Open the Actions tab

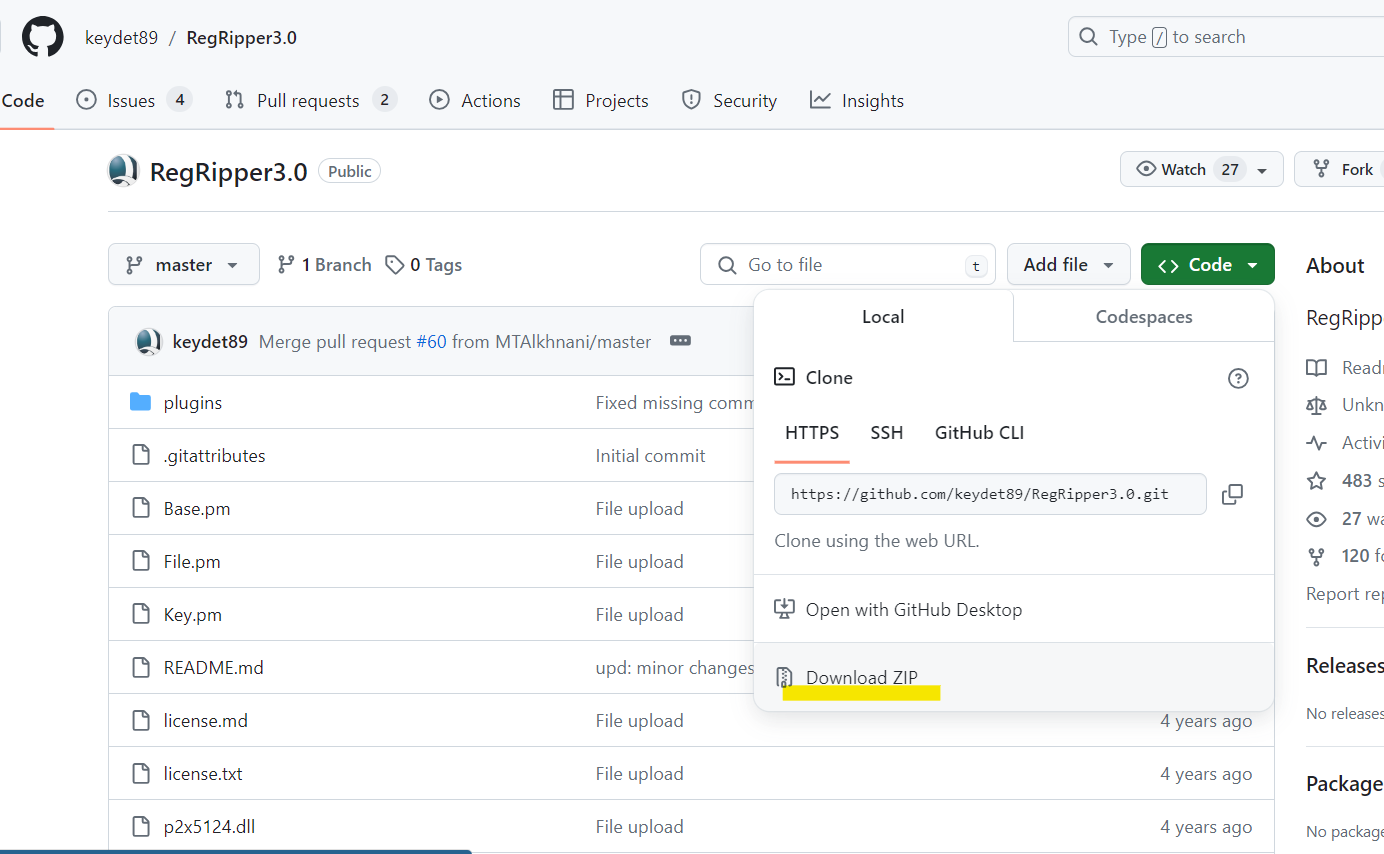pos(475,100)
